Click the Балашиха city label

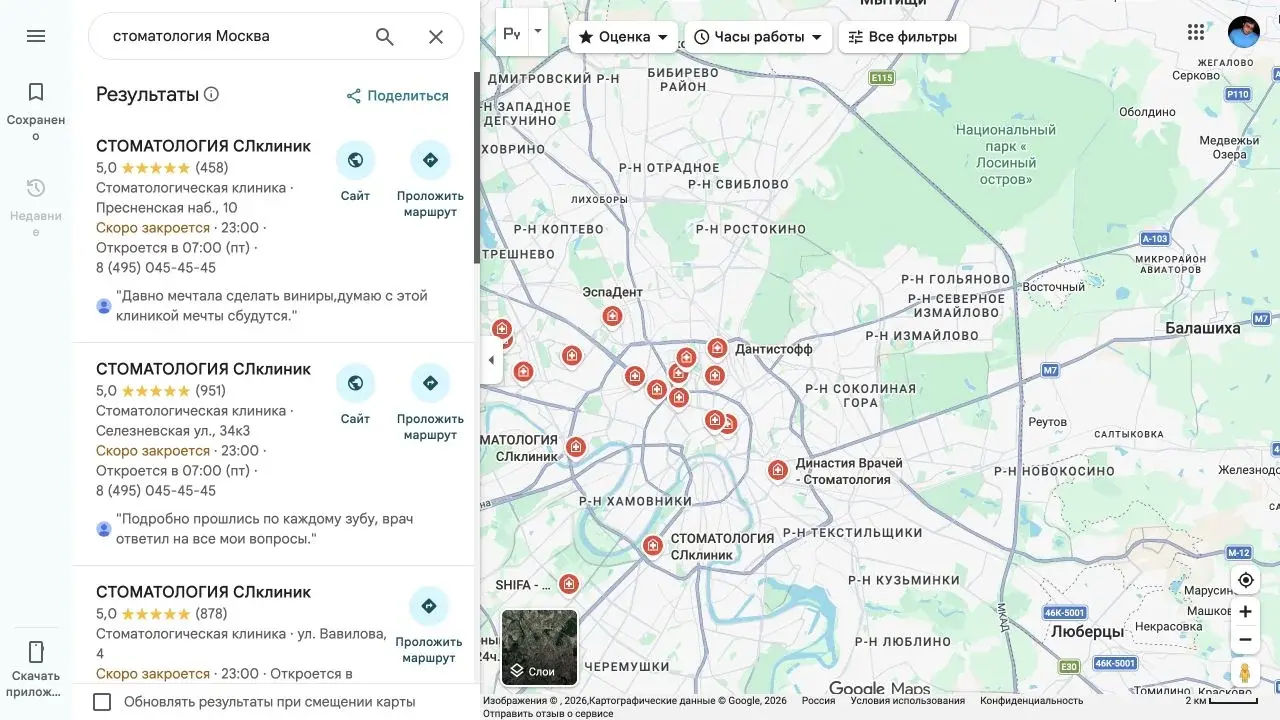(x=1202, y=328)
